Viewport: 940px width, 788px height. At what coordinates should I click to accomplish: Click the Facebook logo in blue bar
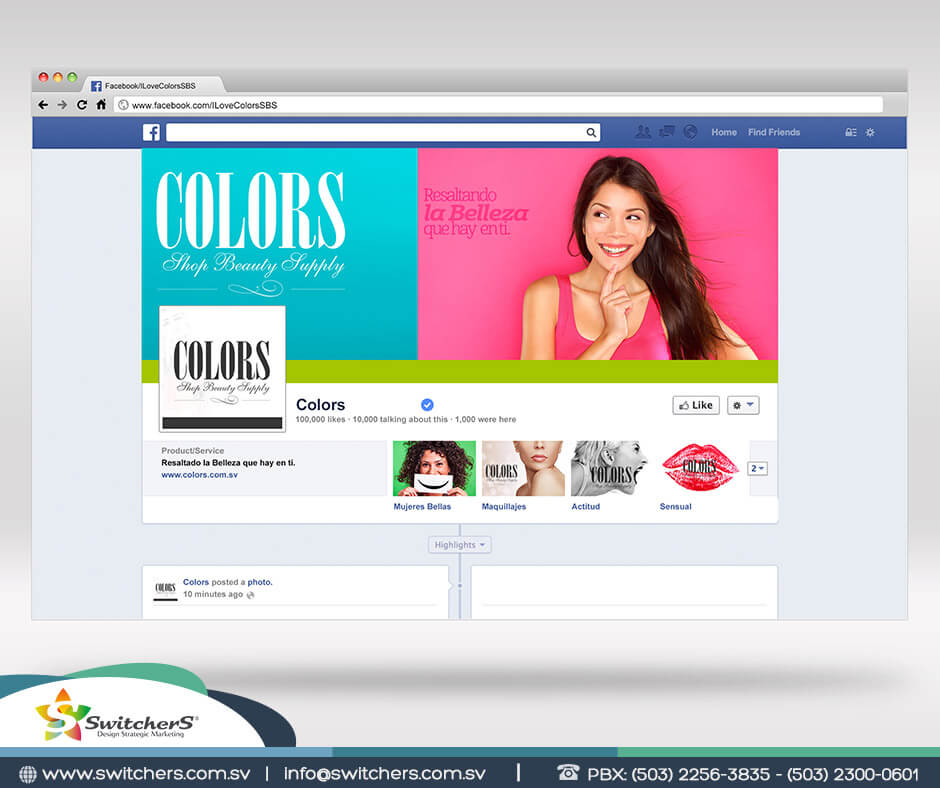click(151, 133)
